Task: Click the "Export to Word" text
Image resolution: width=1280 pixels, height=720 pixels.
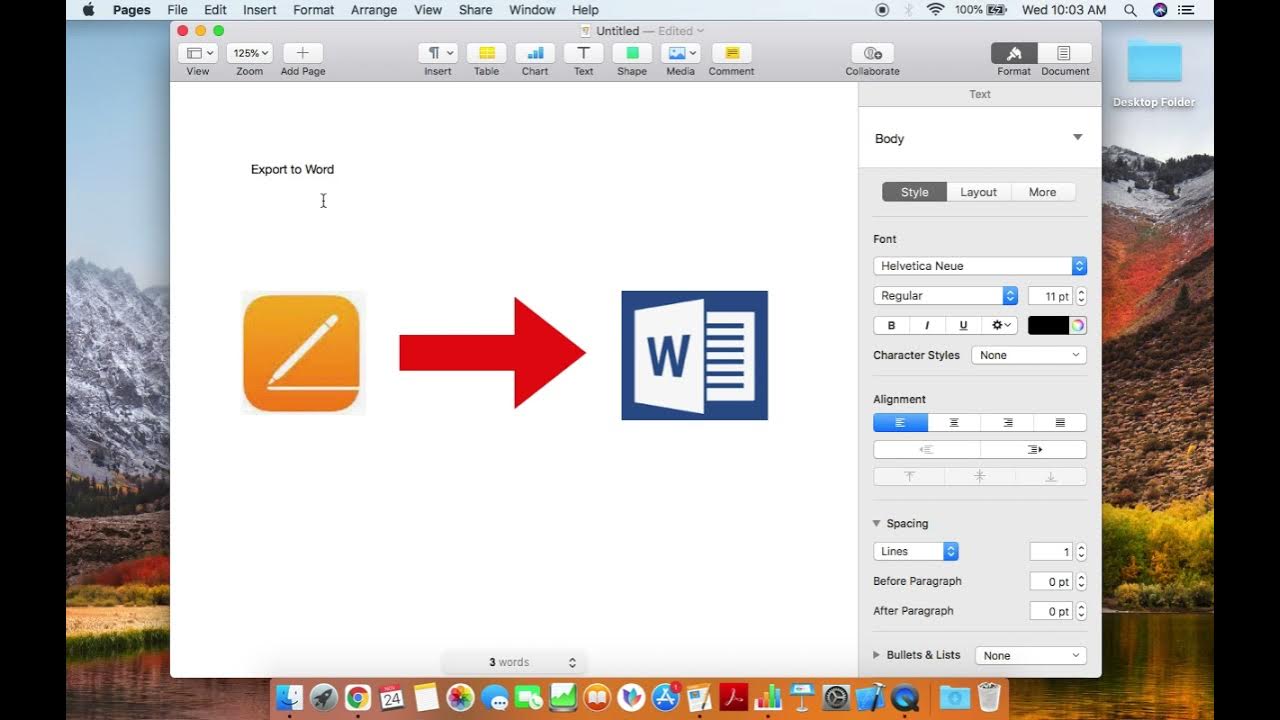Action: pyautogui.click(x=292, y=169)
